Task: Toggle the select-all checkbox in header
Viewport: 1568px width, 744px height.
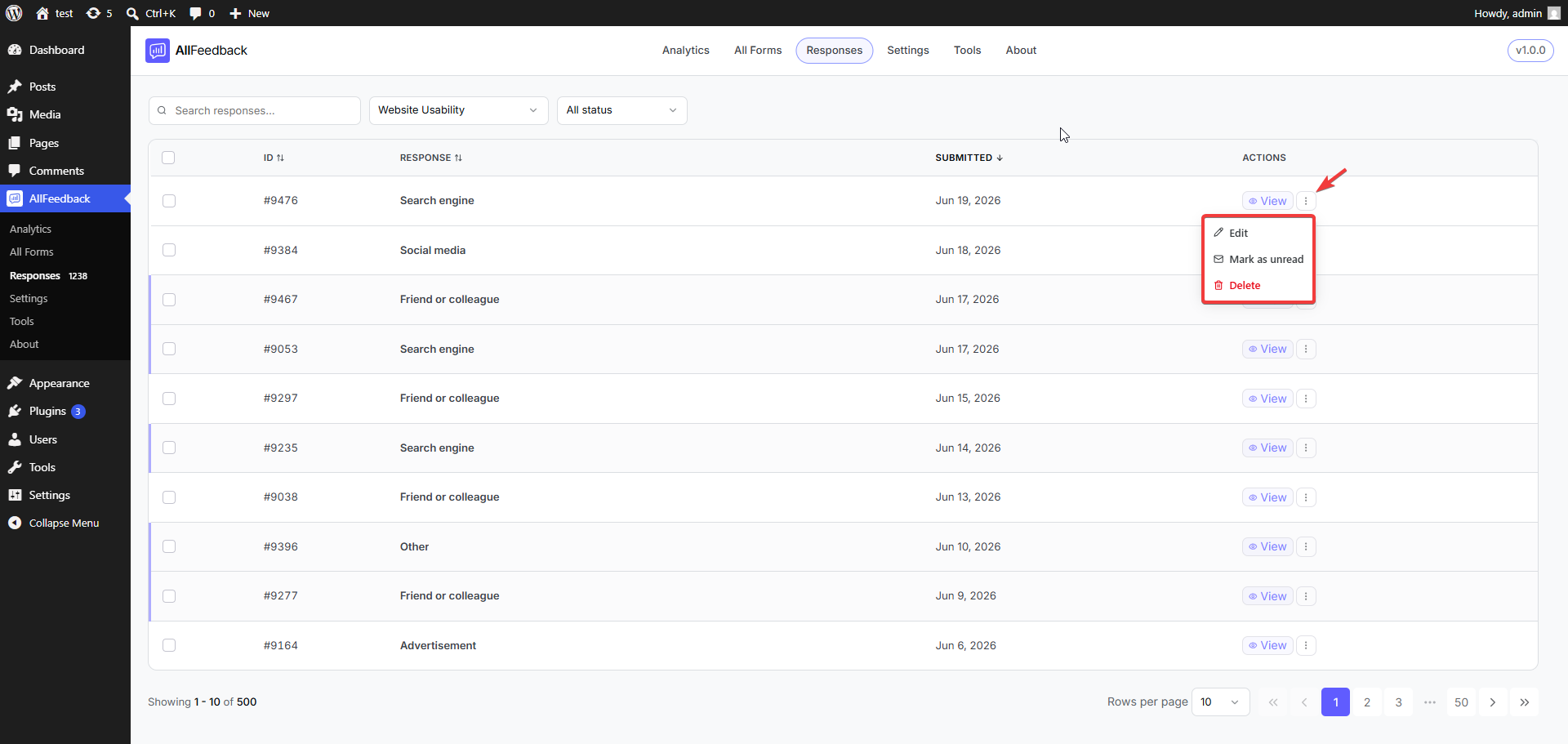Action: coord(168,158)
